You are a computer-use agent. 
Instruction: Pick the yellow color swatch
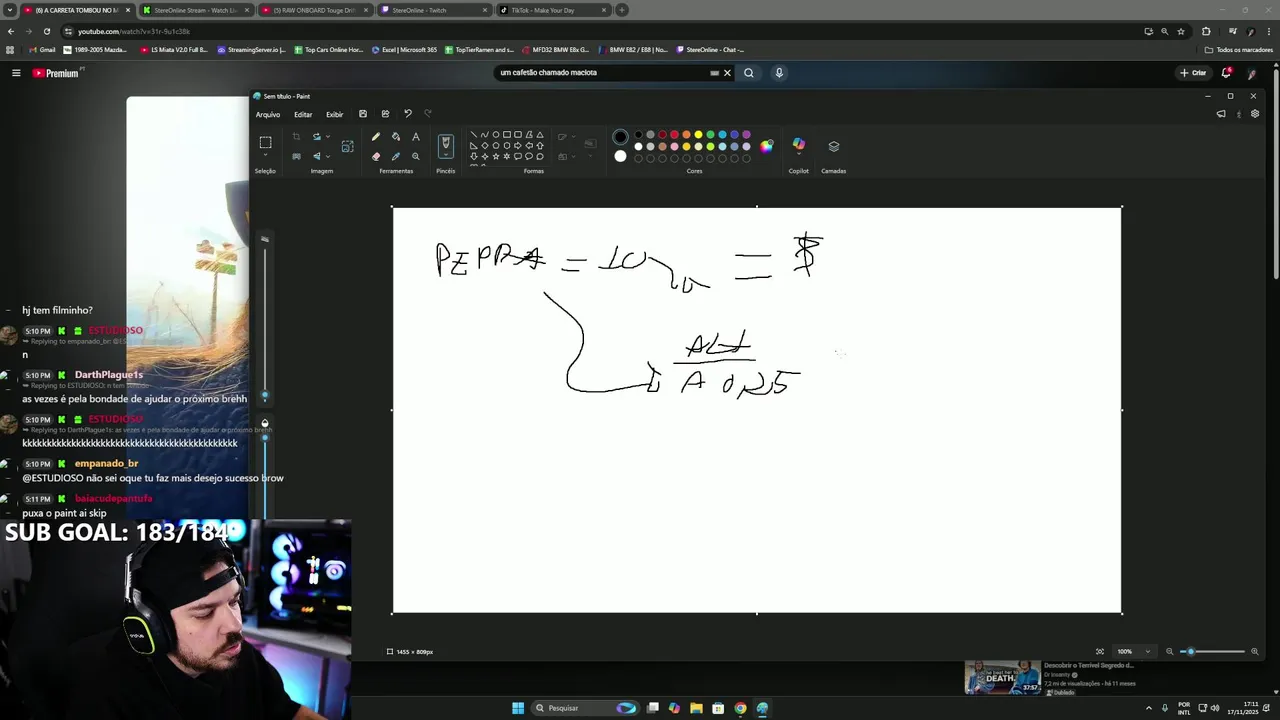698,134
